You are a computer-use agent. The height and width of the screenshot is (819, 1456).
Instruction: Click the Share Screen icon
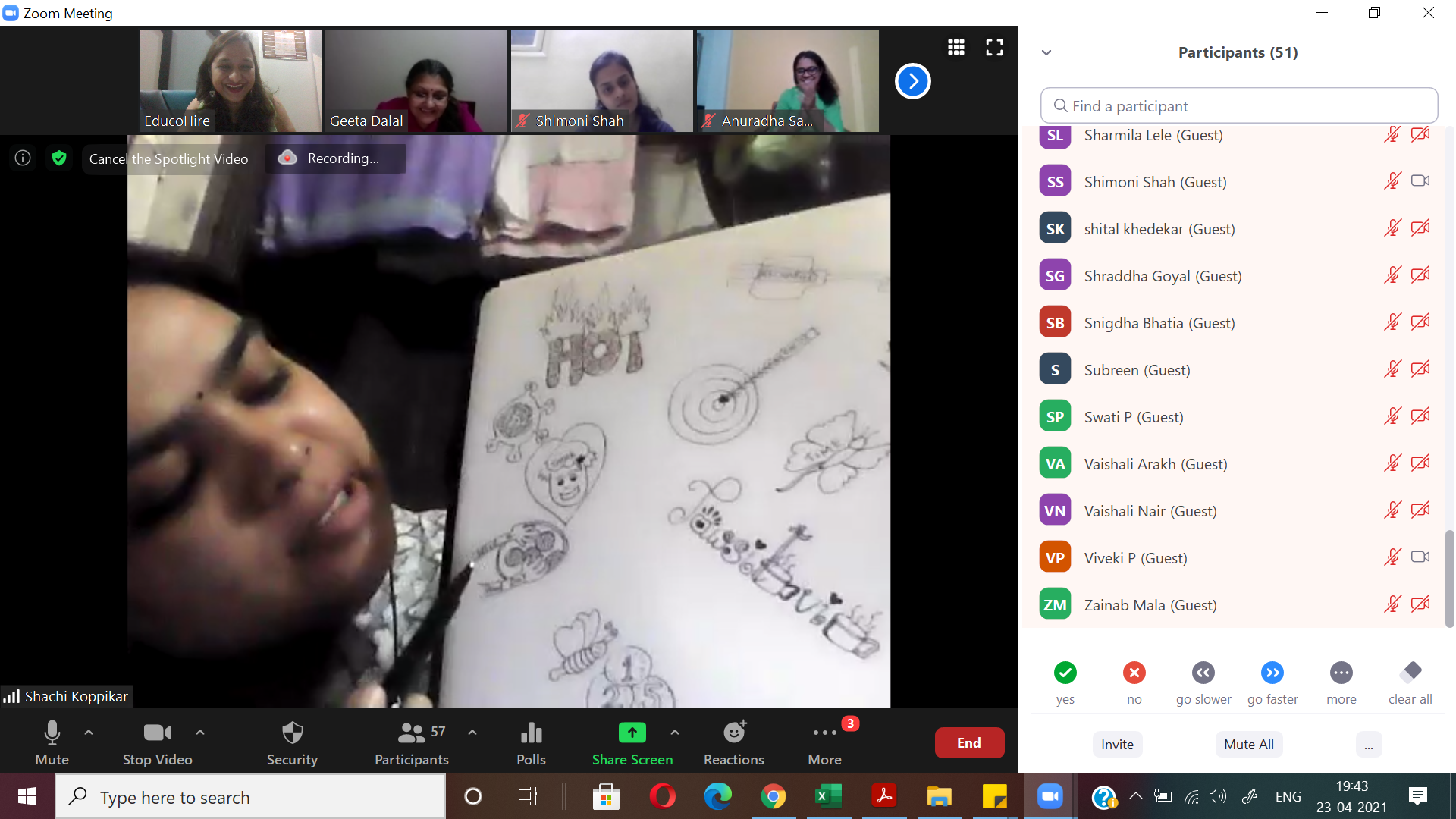tap(632, 733)
